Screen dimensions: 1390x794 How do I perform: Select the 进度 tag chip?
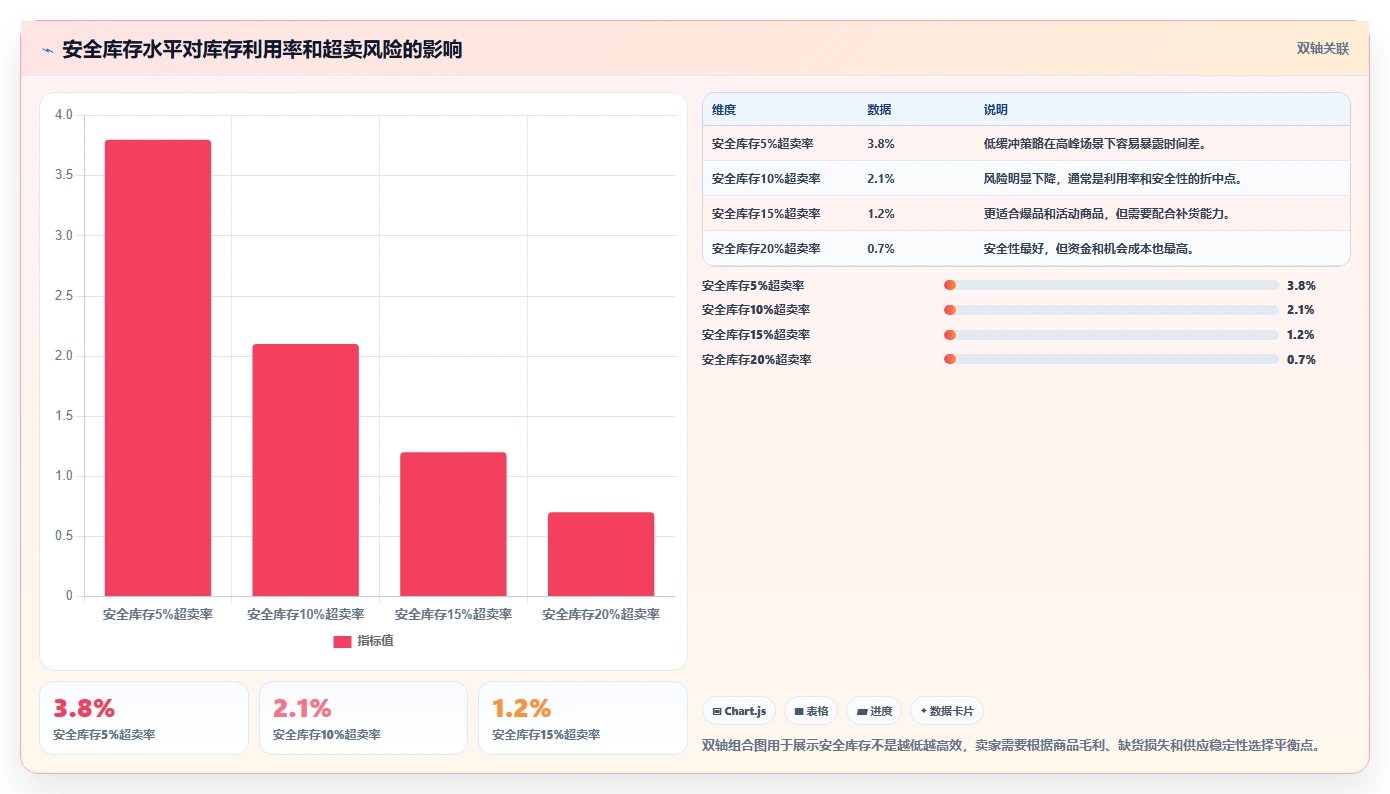874,711
